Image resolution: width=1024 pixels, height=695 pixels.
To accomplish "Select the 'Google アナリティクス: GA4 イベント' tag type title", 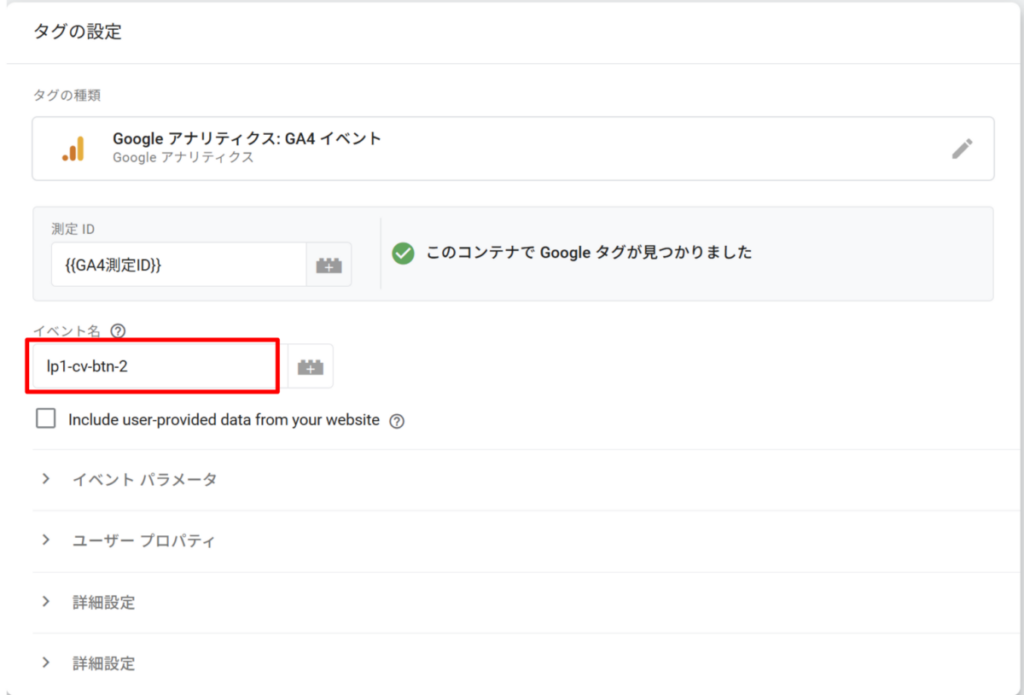I will 246,139.
